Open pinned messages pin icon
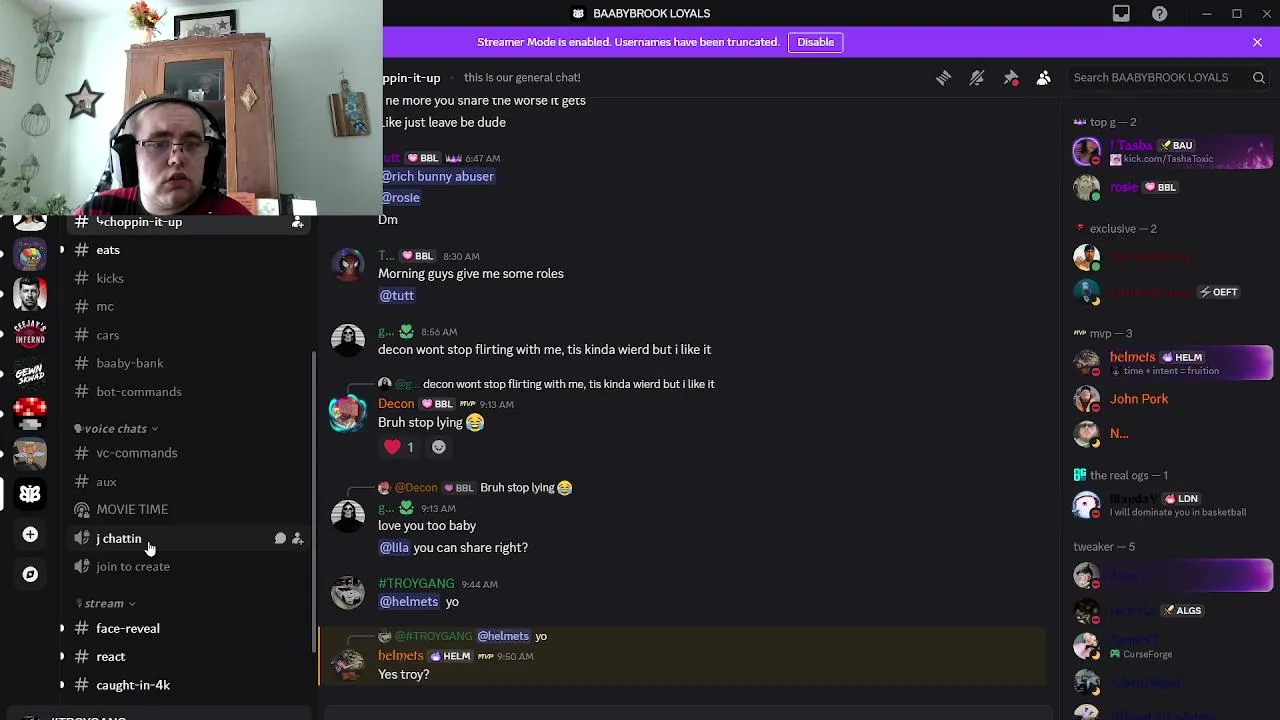1280x720 pixels. [1011, 78]
